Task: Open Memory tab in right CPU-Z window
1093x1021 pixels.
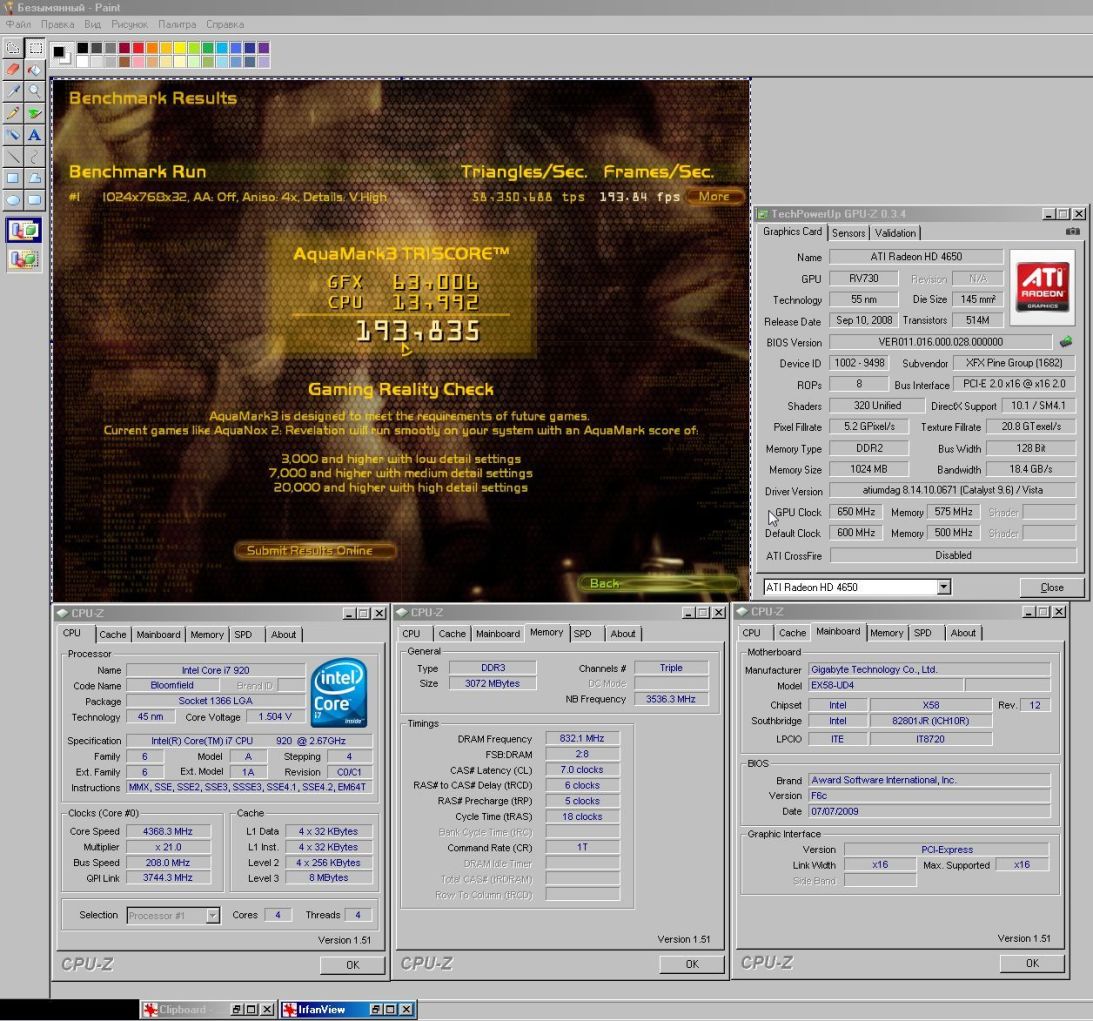Action: point(886,633)
